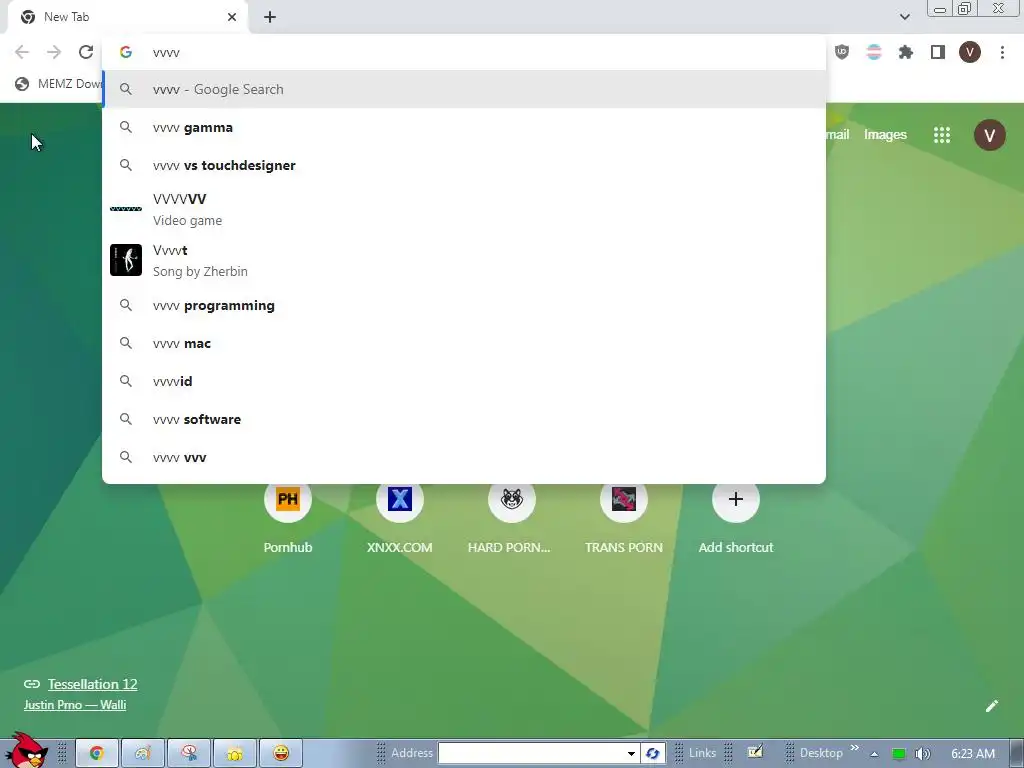Open the Chrome profile avatar V in toolbar
The image size is (1024, 768).
click(970, 52)
